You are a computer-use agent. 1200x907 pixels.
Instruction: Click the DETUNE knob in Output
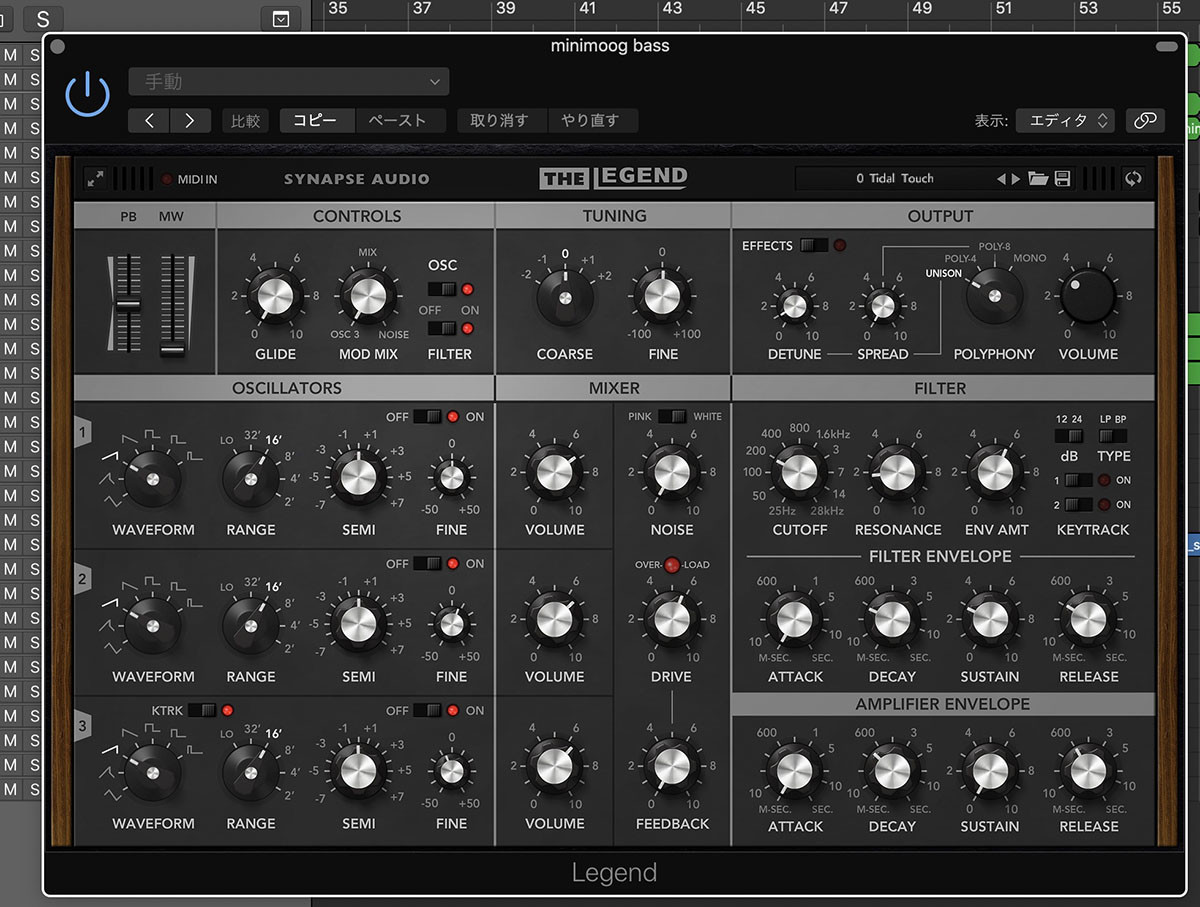794,305
